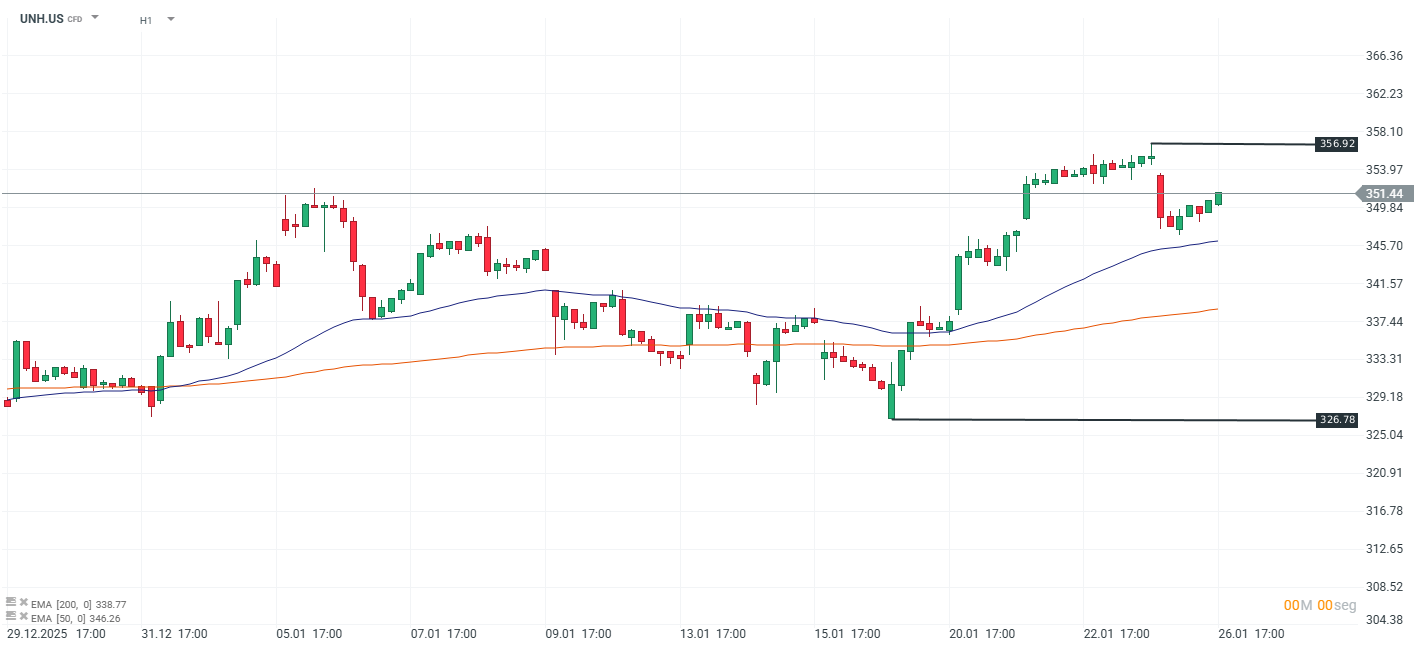This screenshot has height=650, width=1426.
Task: Open settings icon for EMA 50 indicator
Action: [x=10, y=617]
